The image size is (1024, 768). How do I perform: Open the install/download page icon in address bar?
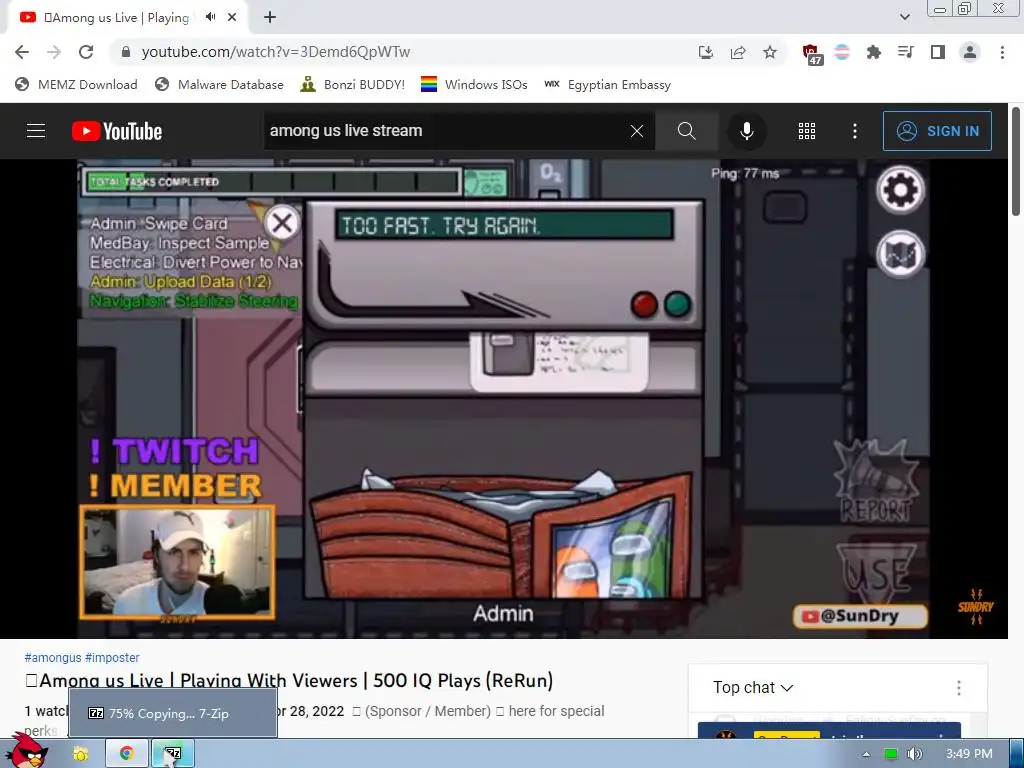click(x=705, y=52)
